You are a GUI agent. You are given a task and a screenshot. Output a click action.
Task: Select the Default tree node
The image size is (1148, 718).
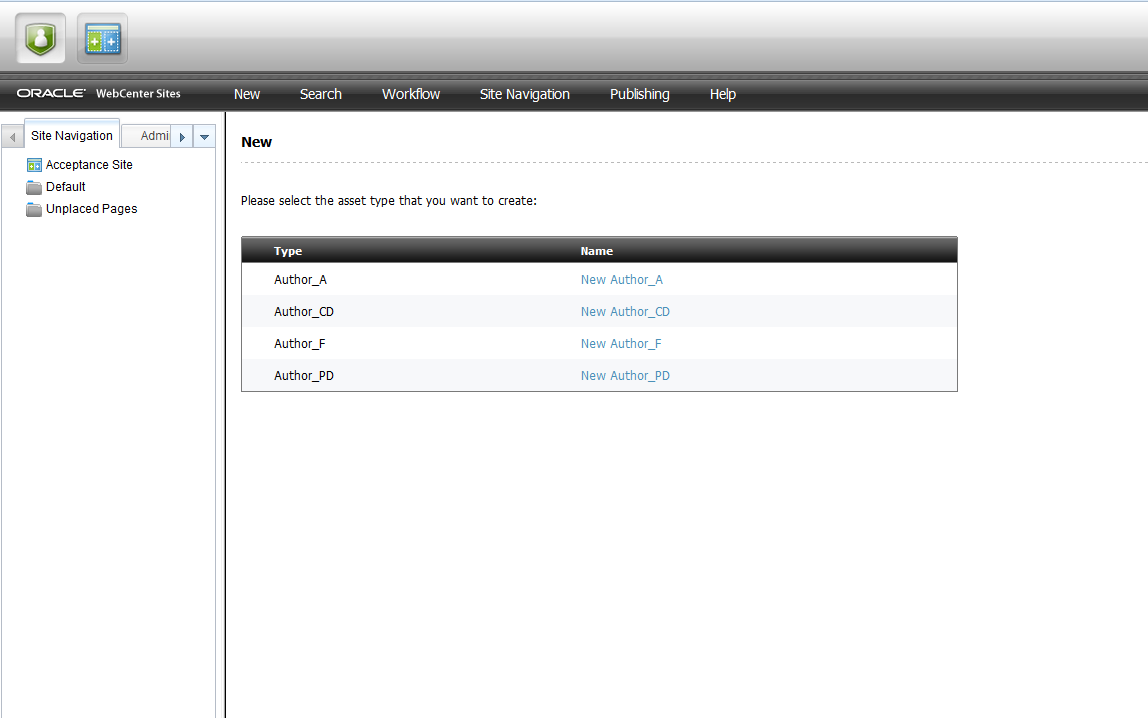point(66,187)
